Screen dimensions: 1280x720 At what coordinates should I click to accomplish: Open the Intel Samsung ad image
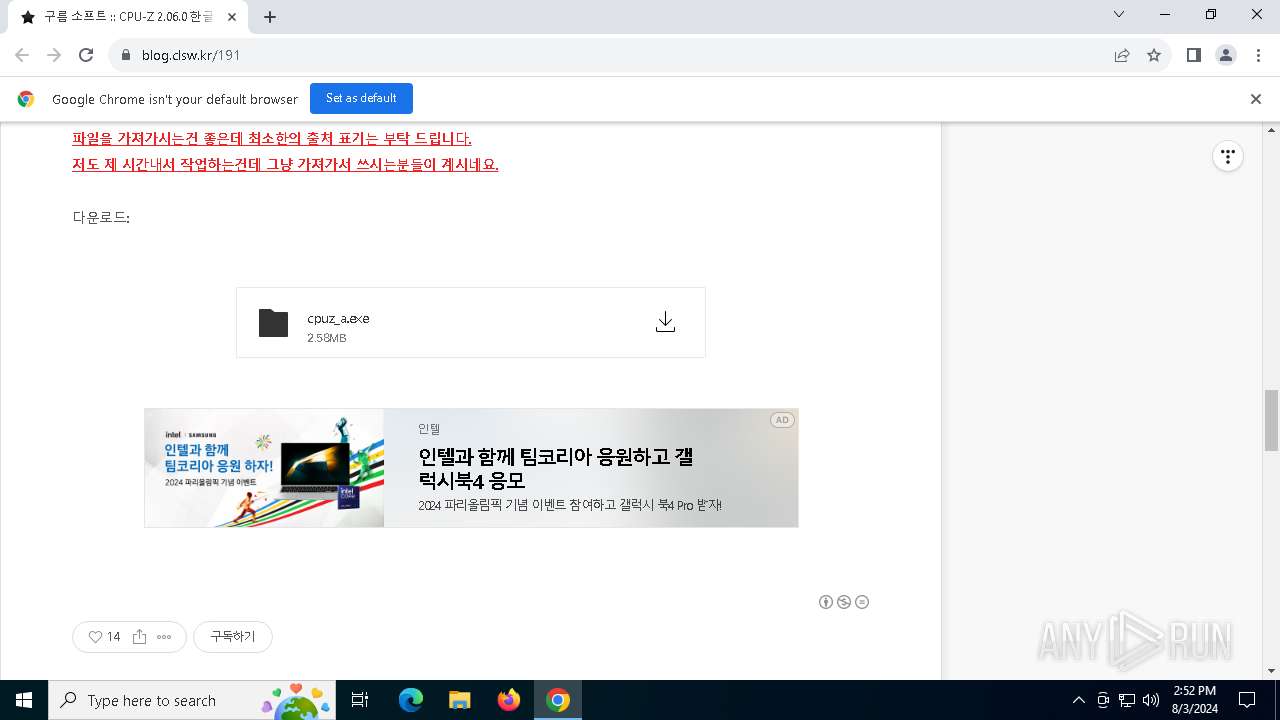(264, 468)
